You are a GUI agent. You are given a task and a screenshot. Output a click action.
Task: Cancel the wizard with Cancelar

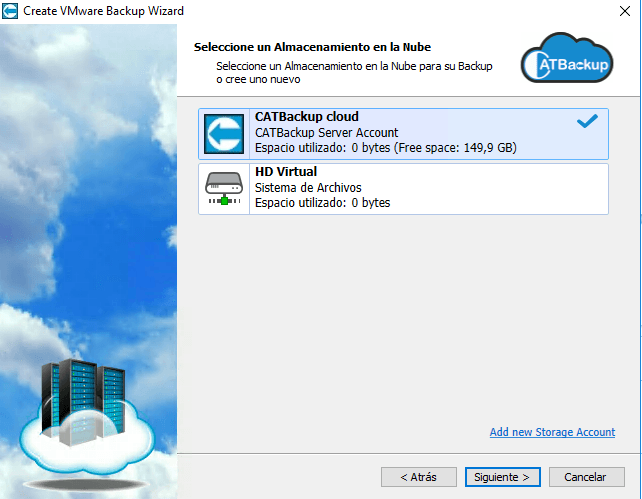click(x=586, y=477)
